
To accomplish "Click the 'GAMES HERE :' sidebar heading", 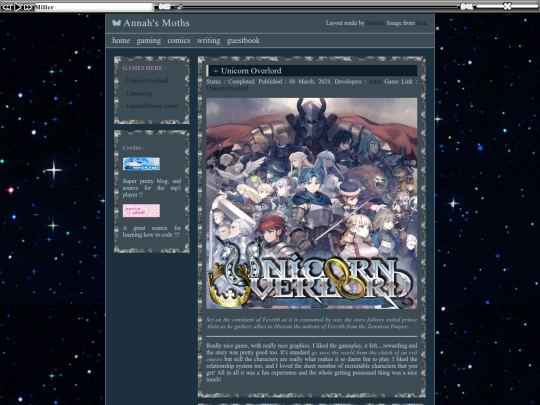I will click(x=144, y=68).
